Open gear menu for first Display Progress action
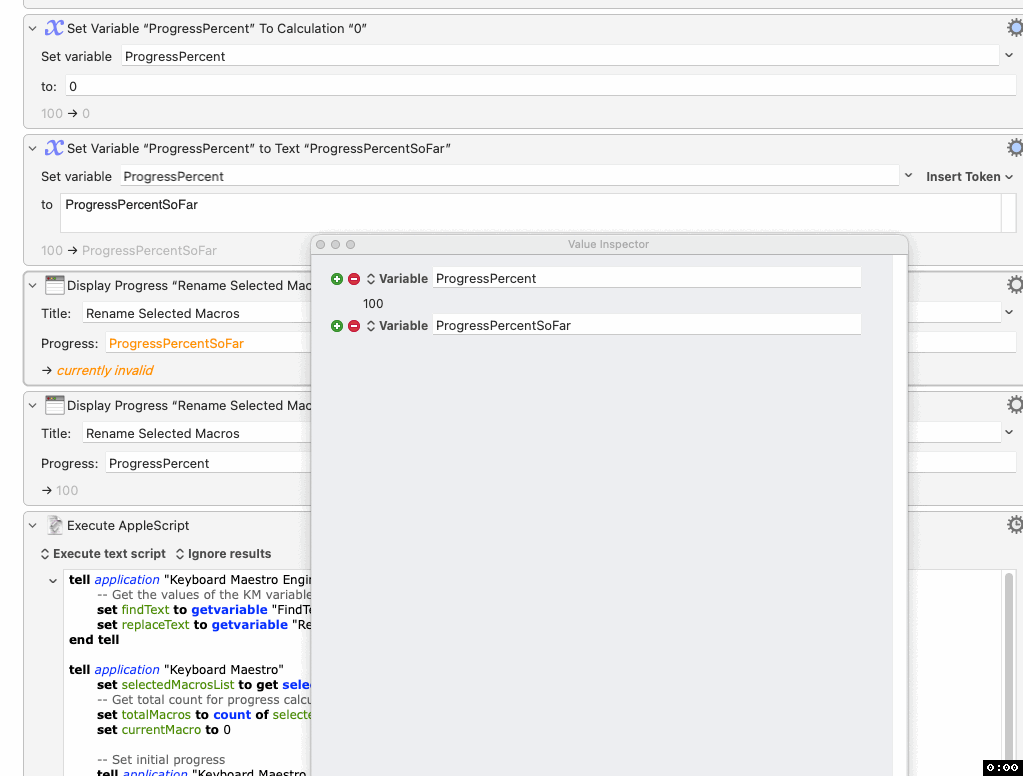Image resolution: width=1023 pixels, height=776 pixels. click(x=1015, y=285)
